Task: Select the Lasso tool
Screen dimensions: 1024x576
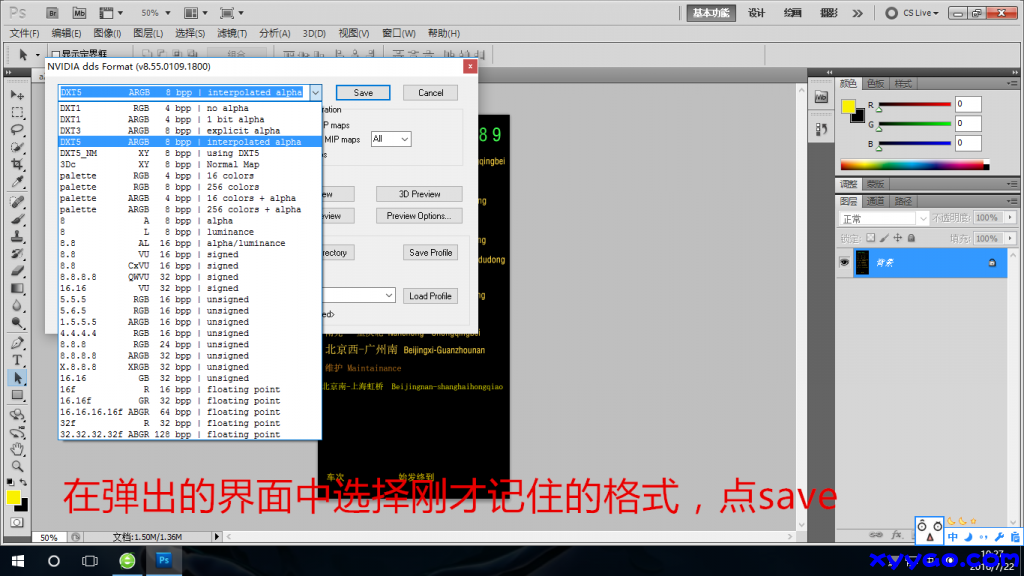Action: [17, 129]
